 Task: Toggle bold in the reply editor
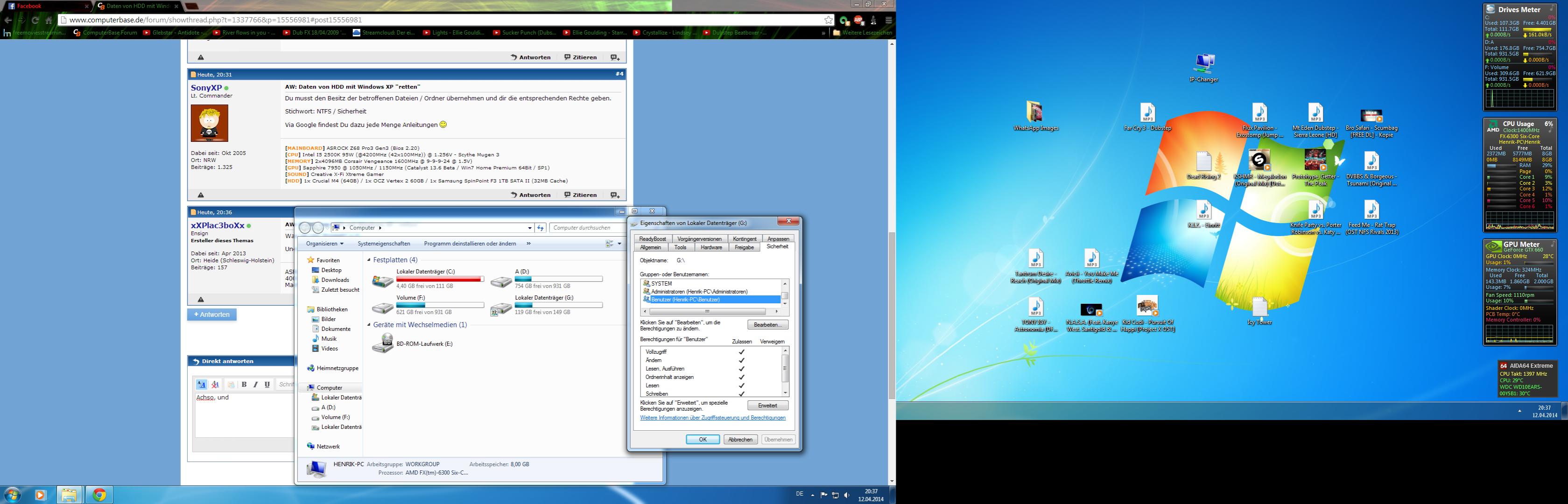[244, 385]
